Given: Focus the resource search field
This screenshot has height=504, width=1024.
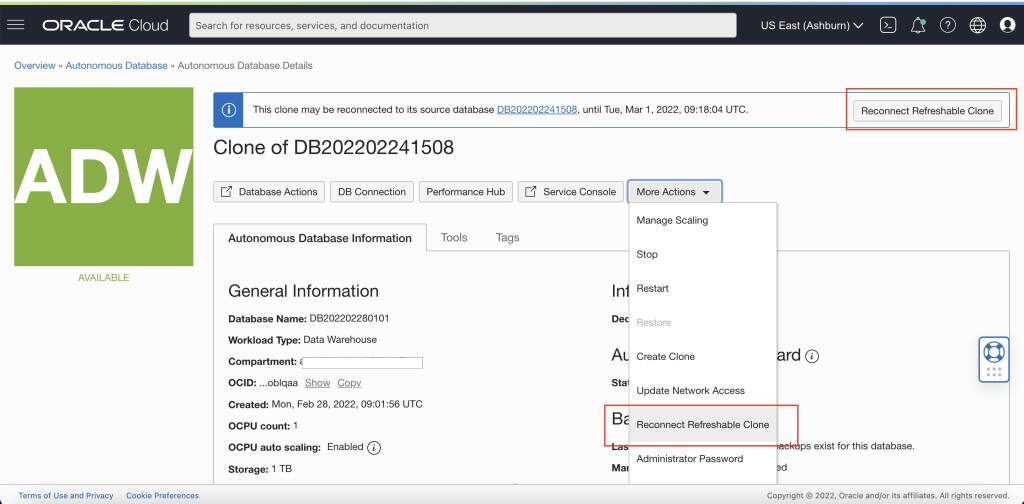Looking at the screenshot, I should pyautogui.click(x=462, y=25).
